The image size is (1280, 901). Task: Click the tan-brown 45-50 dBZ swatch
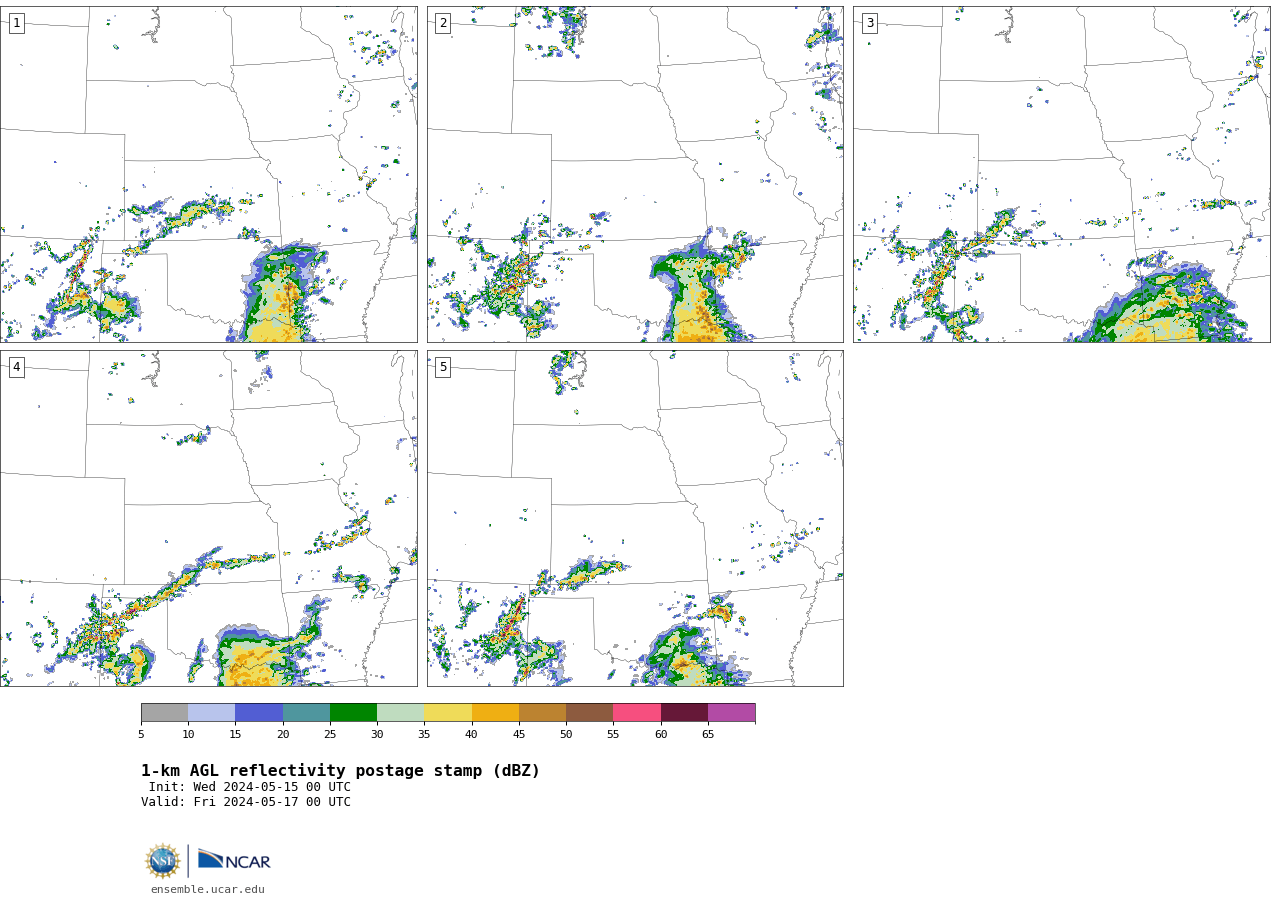(x=543, y=713)
